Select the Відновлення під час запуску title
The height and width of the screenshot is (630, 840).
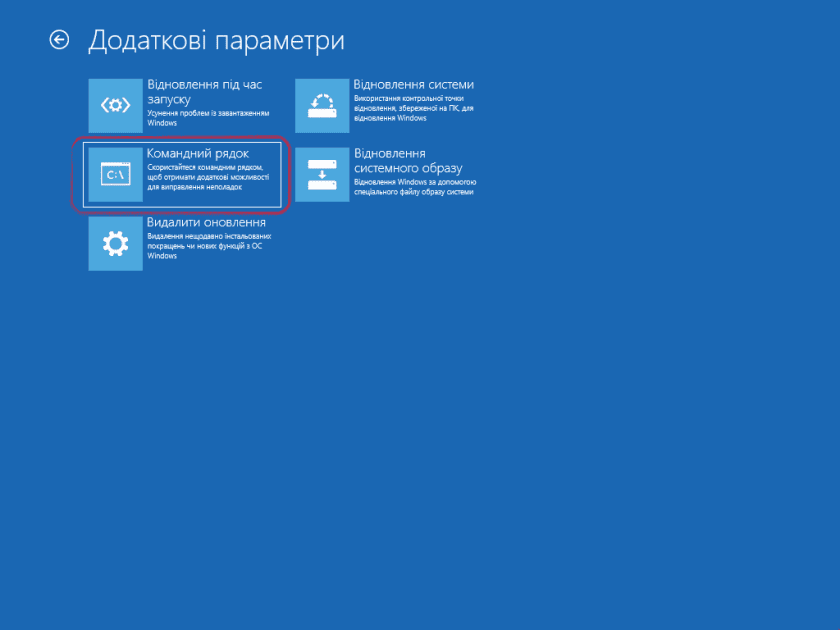point(205,85)
